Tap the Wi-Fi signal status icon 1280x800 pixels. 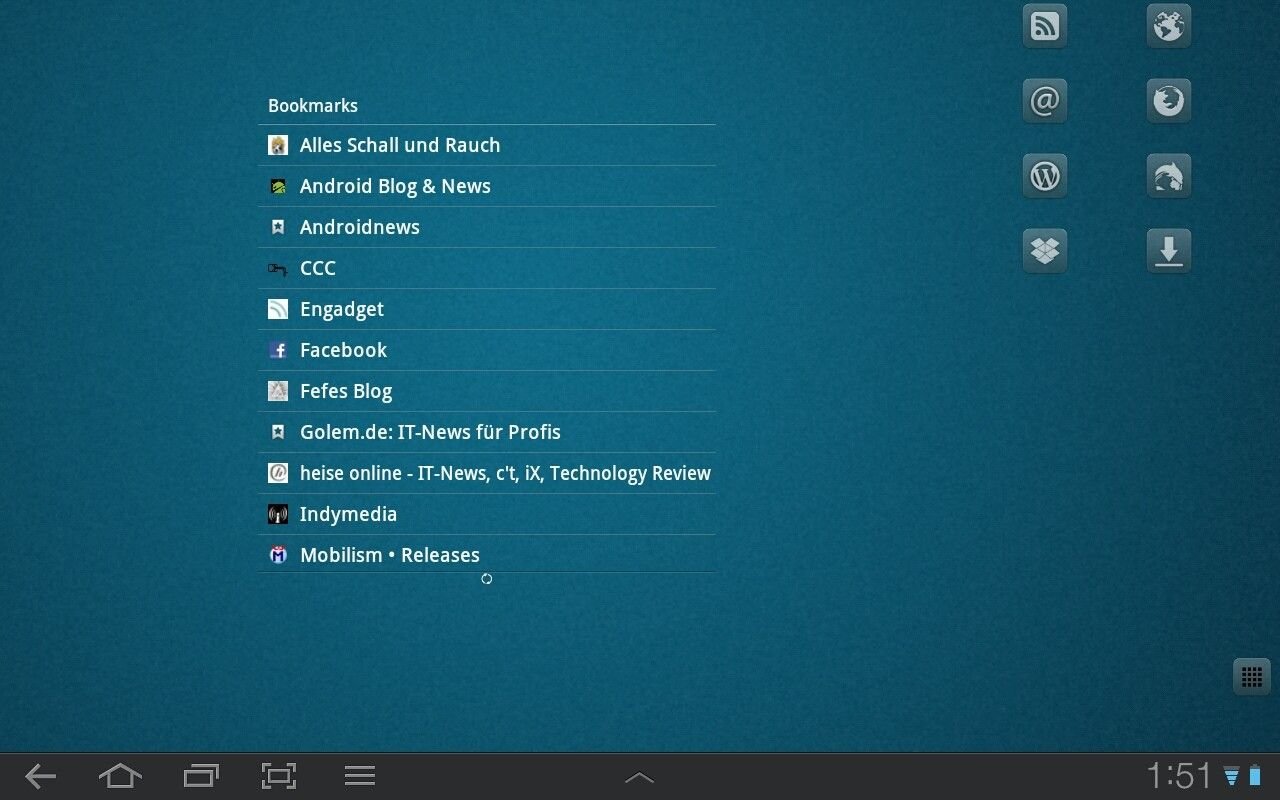(1232, 777)
